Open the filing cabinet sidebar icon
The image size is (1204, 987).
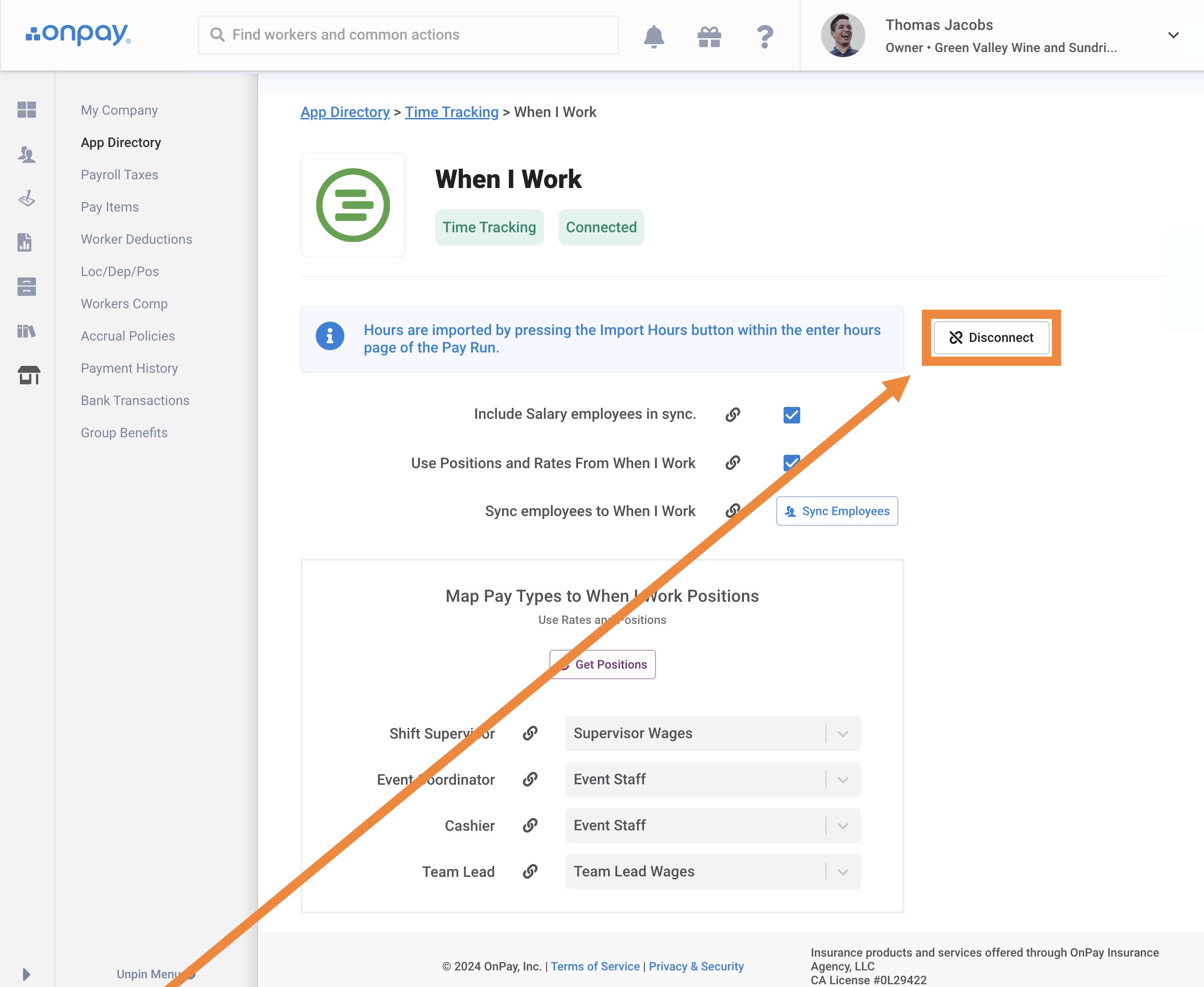pos(27,287)
